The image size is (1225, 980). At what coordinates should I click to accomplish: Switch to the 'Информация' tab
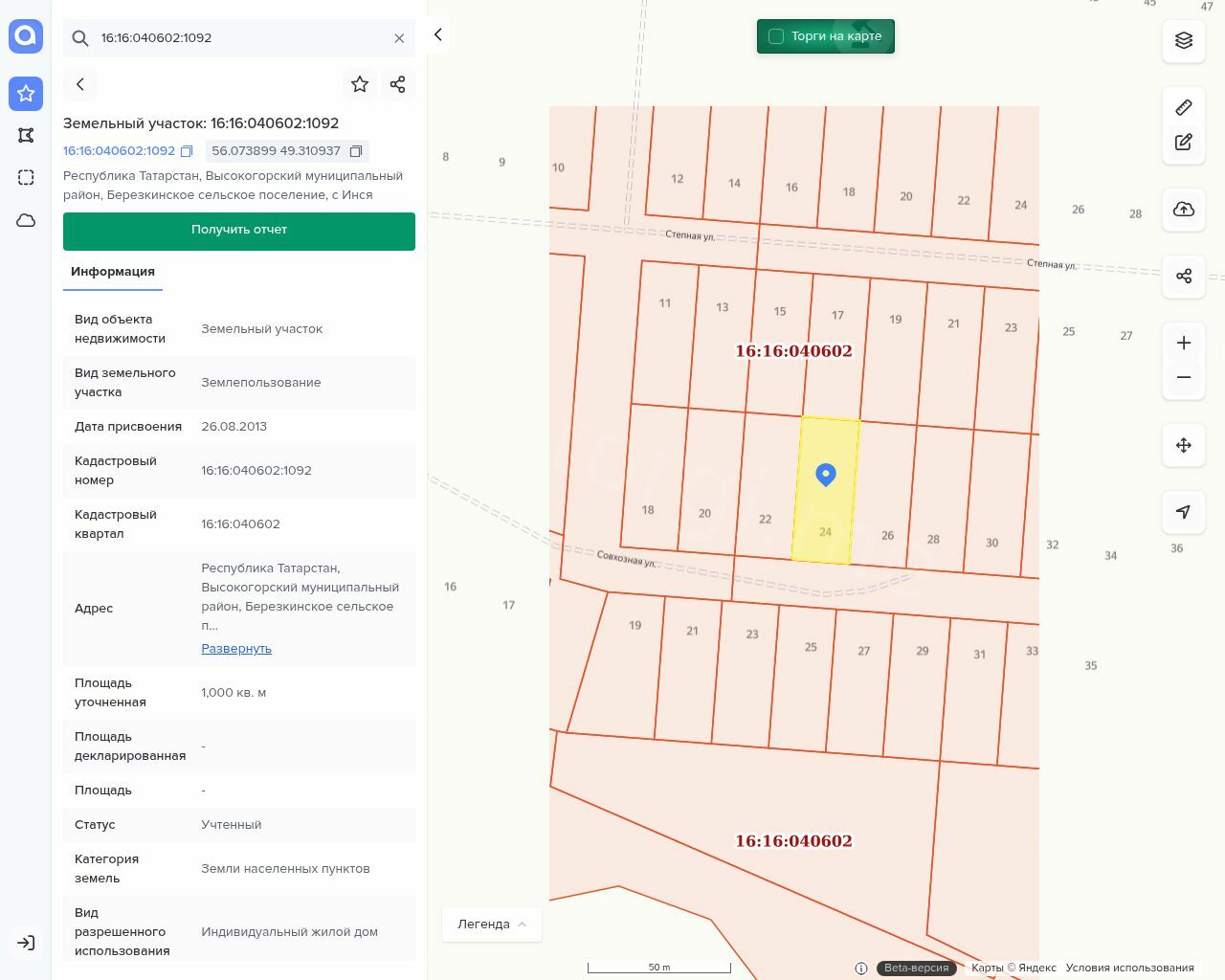(x=113, y=272)
